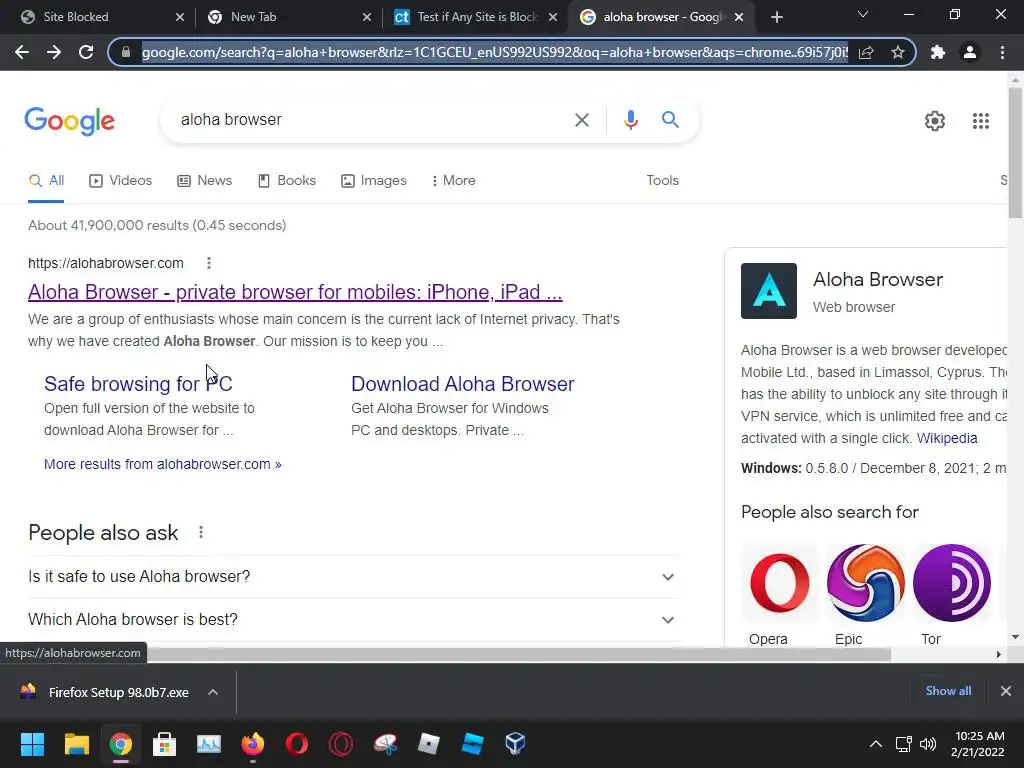Open Chrome from the taskbar
The height and width of the screenshot is (768, 1024).
[x=120, y=744]
